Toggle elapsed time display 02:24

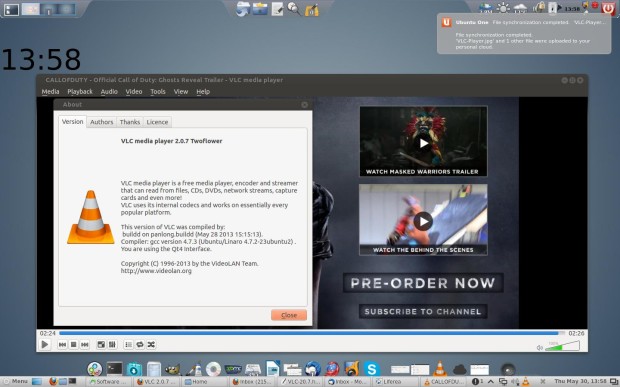click(x=47, y=333)
